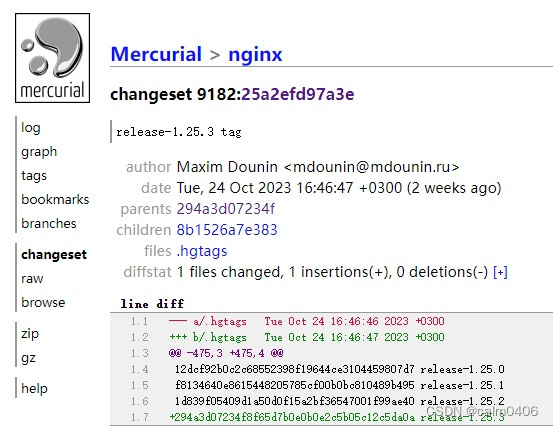
Task: Open the bookmarks page
Action: click(x=55, y=199)
